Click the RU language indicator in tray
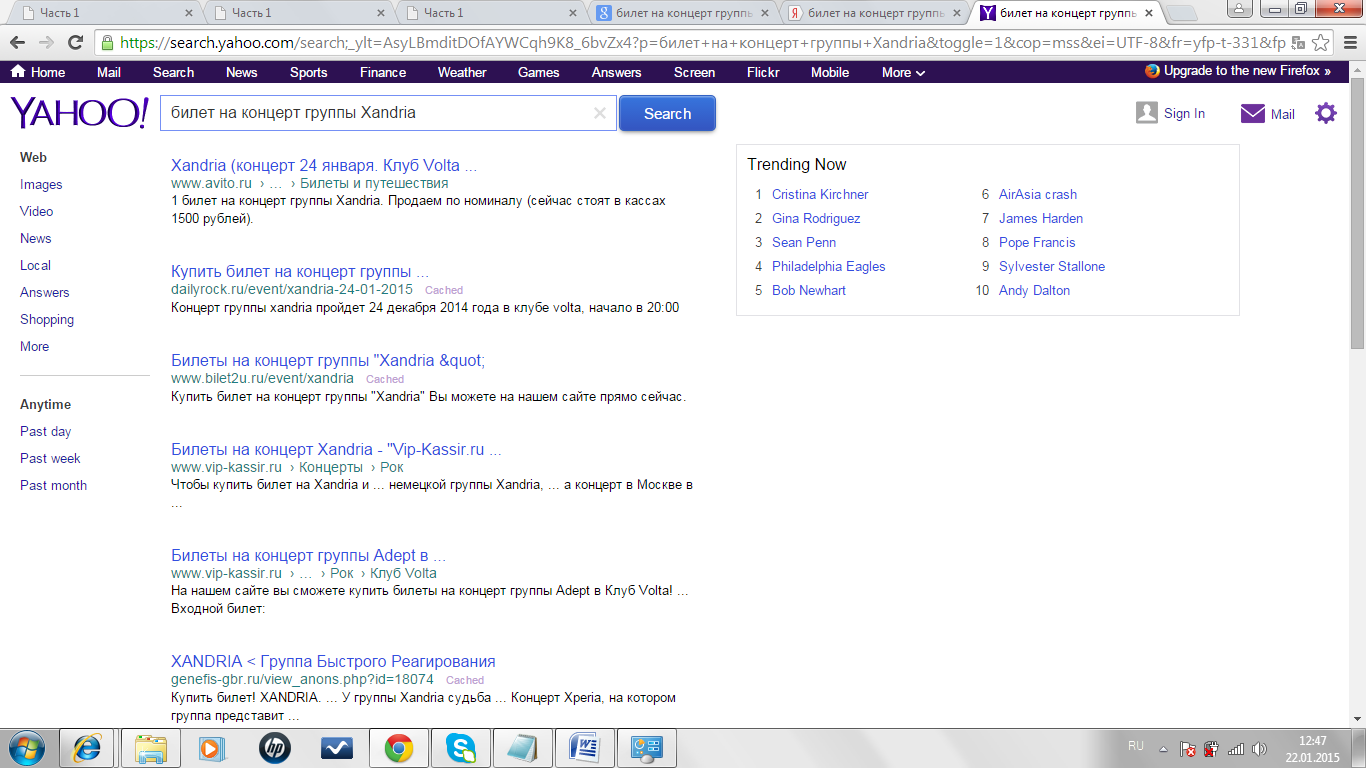The height and width of the screenshot is (768, 1366). [x=1136, y=746]
